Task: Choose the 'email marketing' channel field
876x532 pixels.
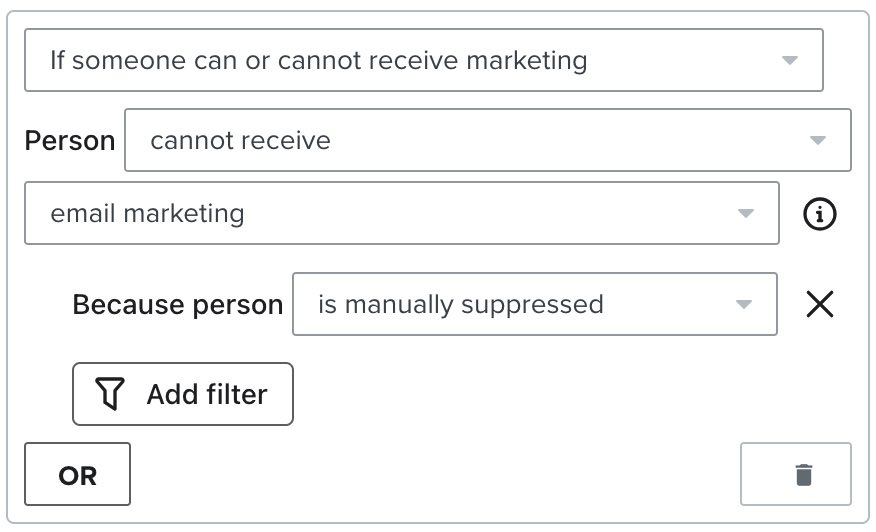Action: pyautogui.click(x=380, y=213)
